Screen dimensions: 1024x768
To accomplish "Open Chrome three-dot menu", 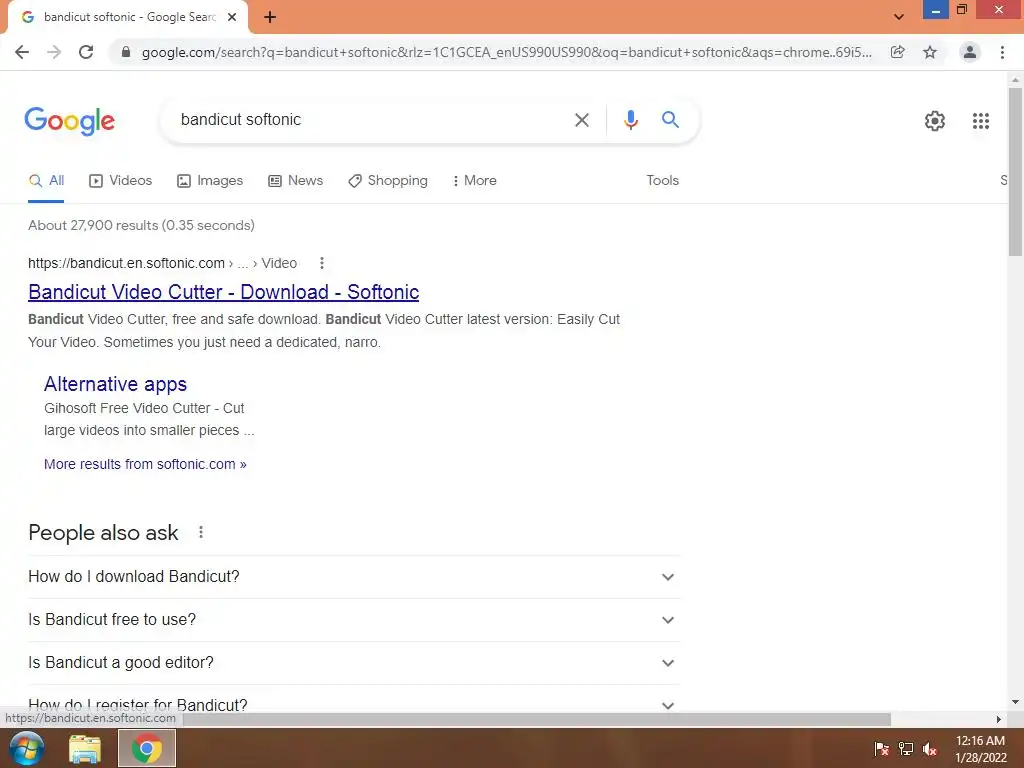I will 1002,52.
